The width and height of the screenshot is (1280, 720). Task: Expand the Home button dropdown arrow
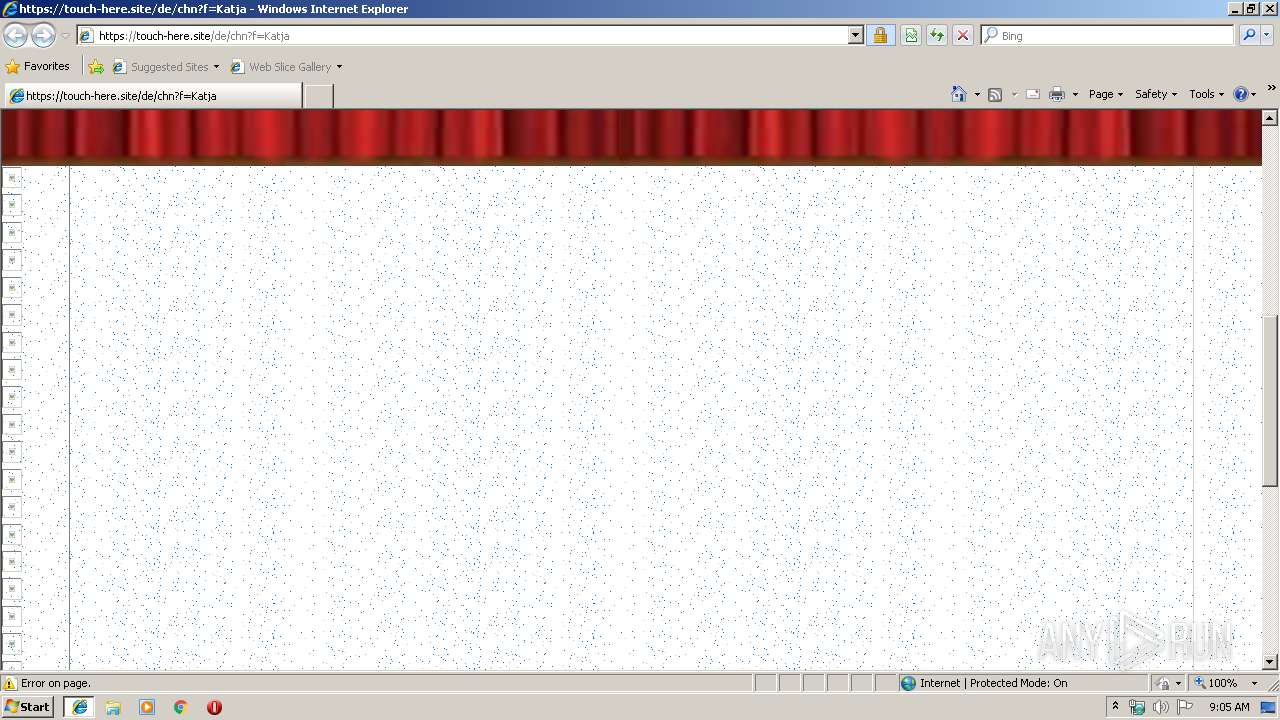(x=977, y=94)
